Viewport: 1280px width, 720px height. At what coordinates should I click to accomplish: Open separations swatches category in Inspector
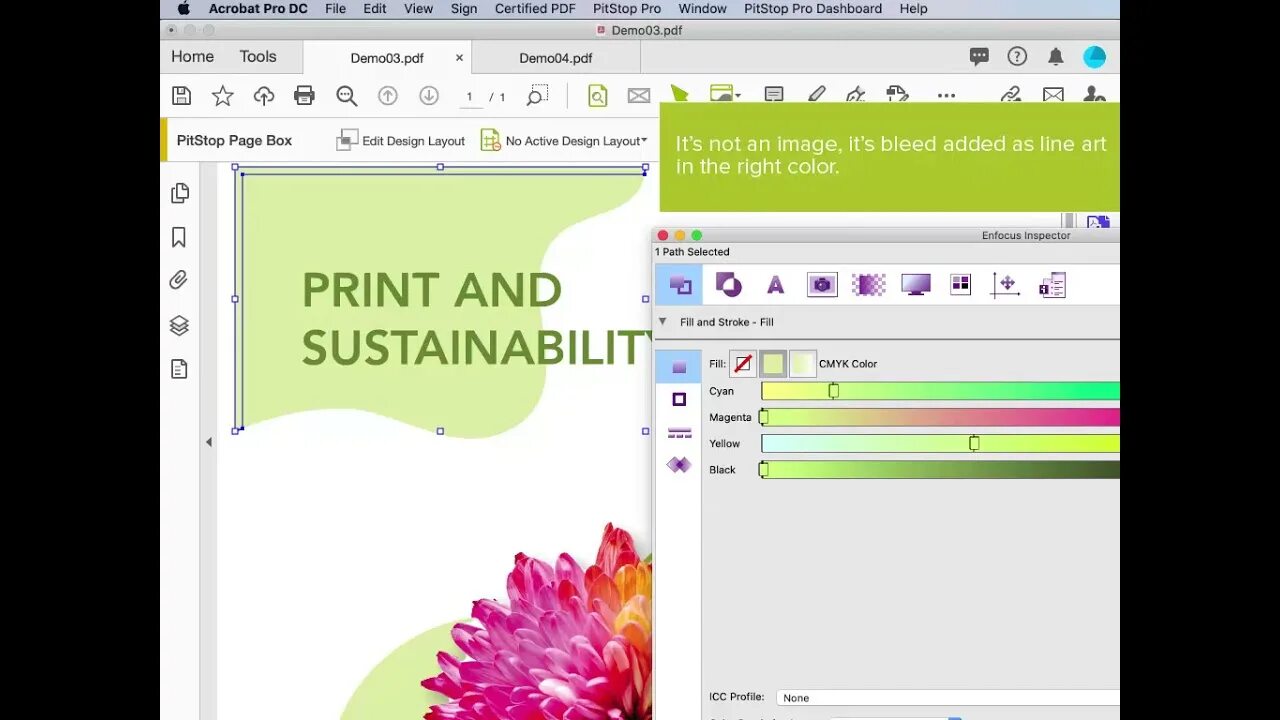(960, 285)
